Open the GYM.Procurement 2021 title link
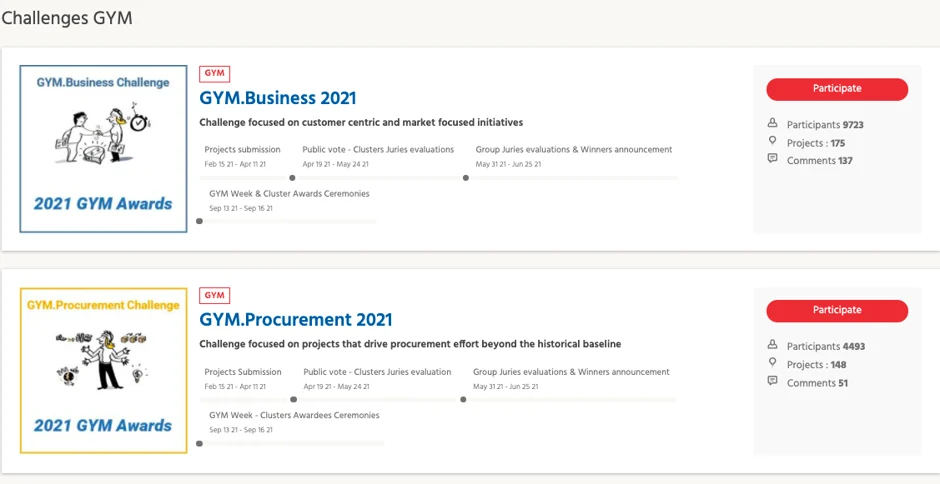 click(296, 320)
